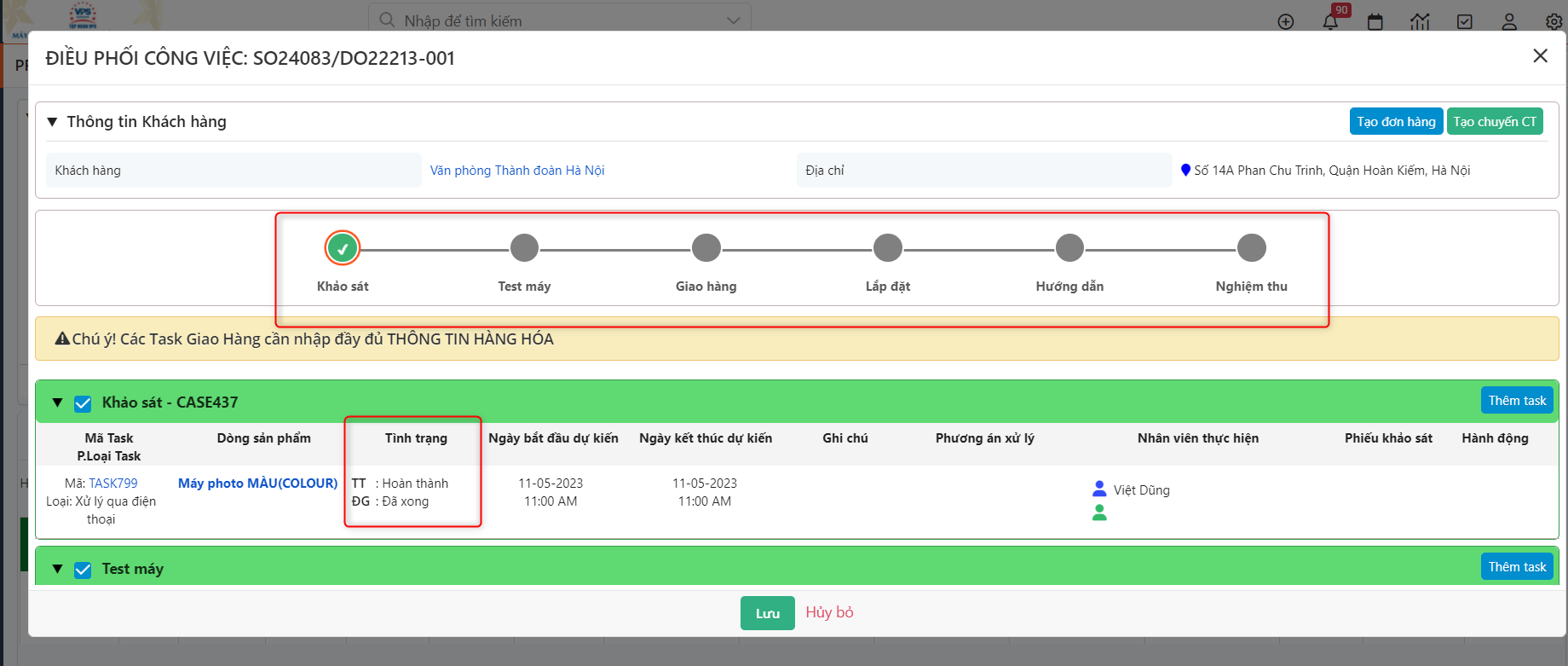This screenshot has height=666, width=1568.
Task: Click the Dòng sản phẩm column header
Action: (263, 437)
